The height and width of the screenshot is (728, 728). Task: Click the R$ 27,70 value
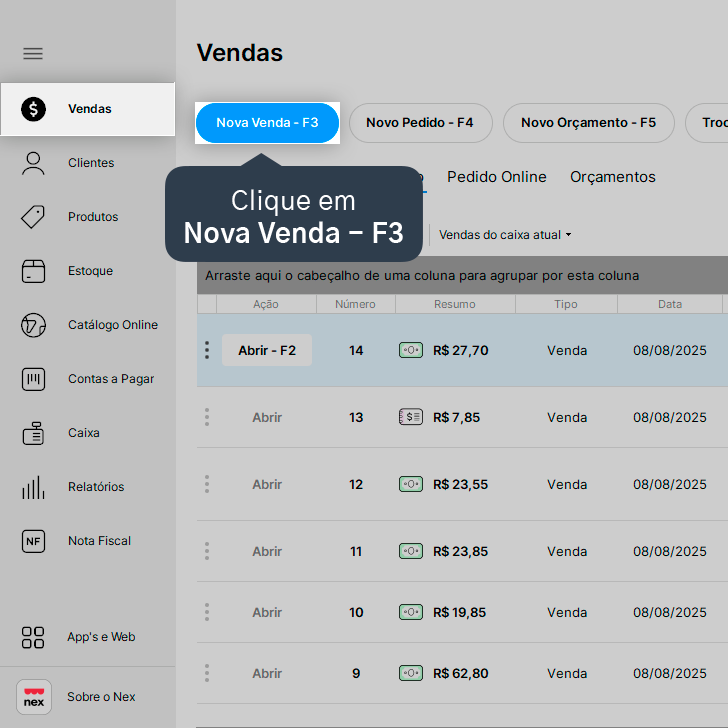tap(461, 351)
